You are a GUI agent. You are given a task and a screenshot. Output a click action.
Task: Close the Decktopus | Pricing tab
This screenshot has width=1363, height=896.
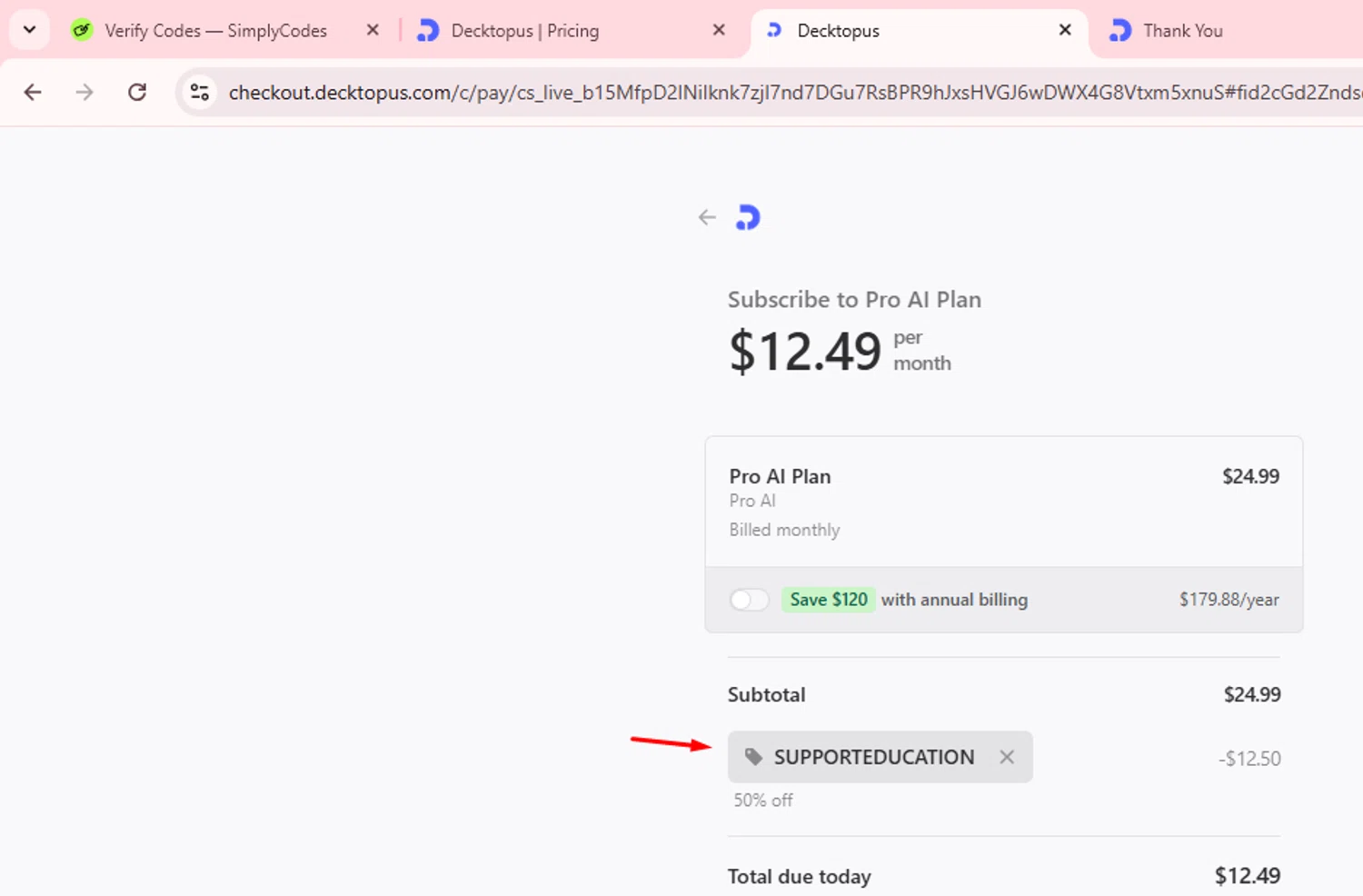pyautogui.click(x=719, y=30)
